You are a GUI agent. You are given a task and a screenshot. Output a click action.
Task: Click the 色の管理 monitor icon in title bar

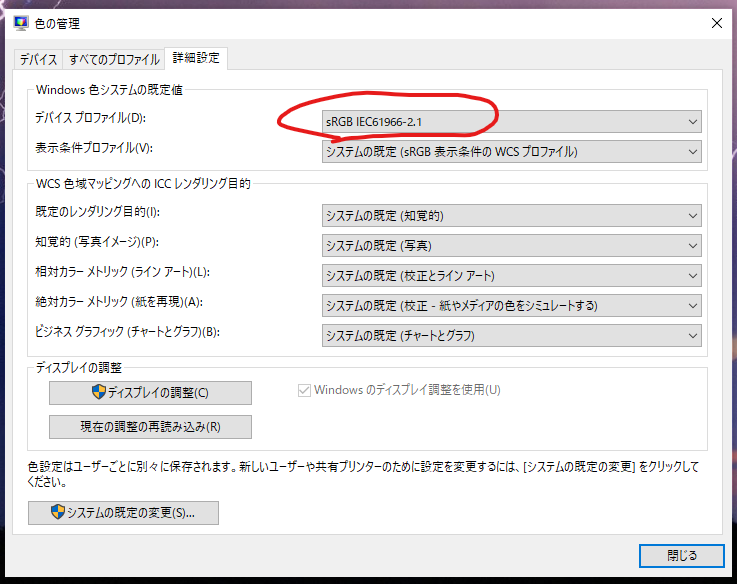coord(21,23)
